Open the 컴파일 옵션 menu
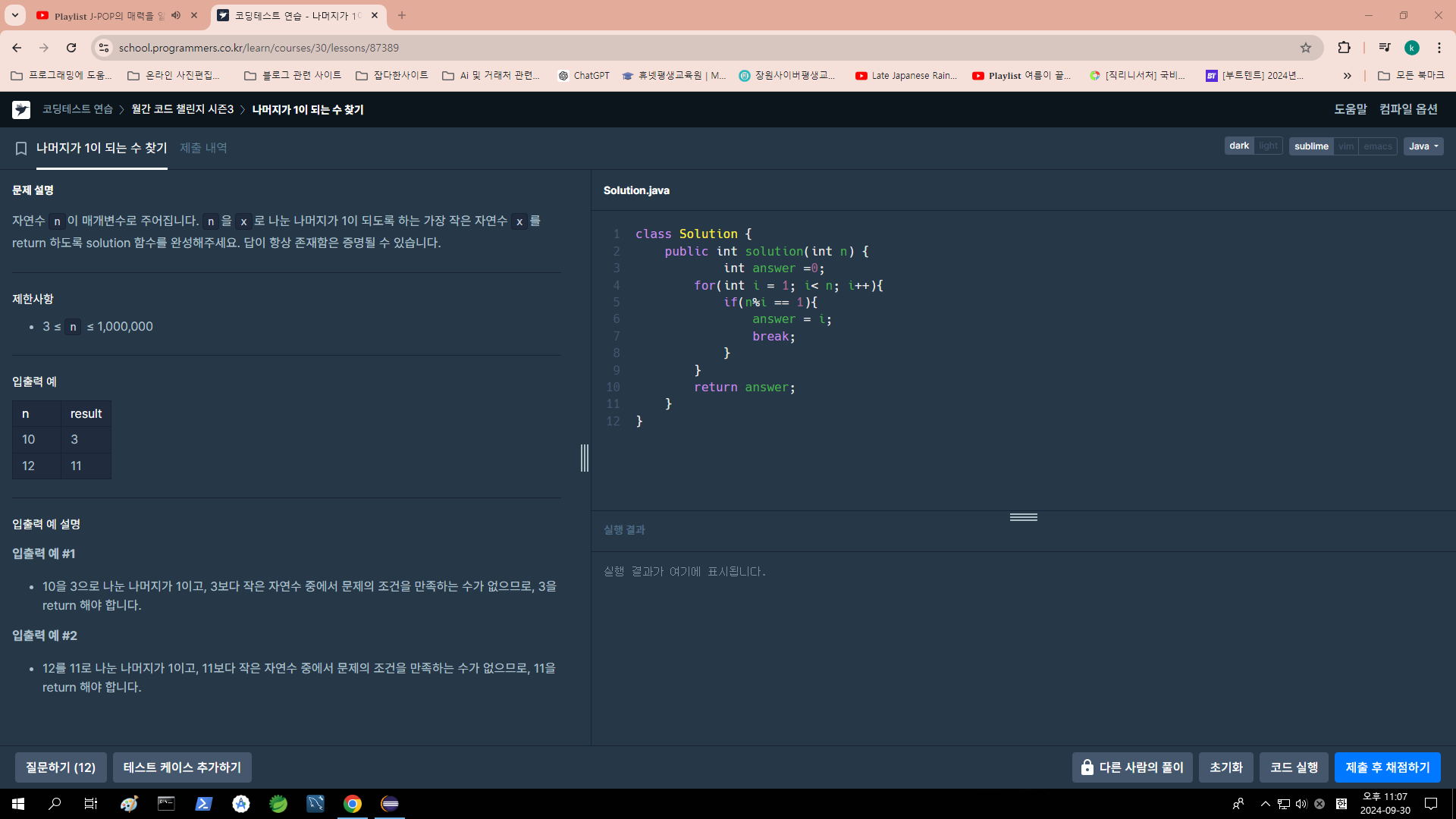Viewport: 1456px width, 819px height. point(1408,109)
